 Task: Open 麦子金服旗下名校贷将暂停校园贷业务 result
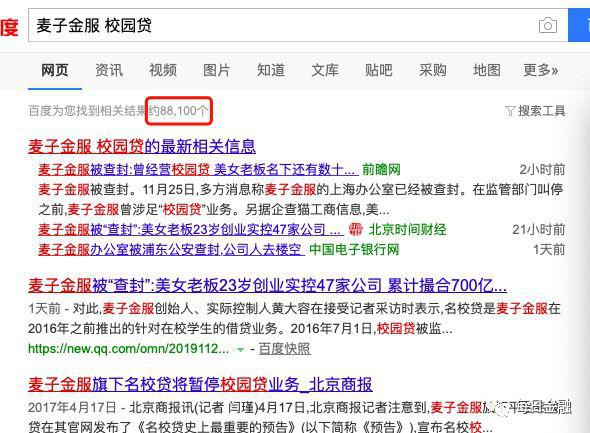[x=200, y=384]
